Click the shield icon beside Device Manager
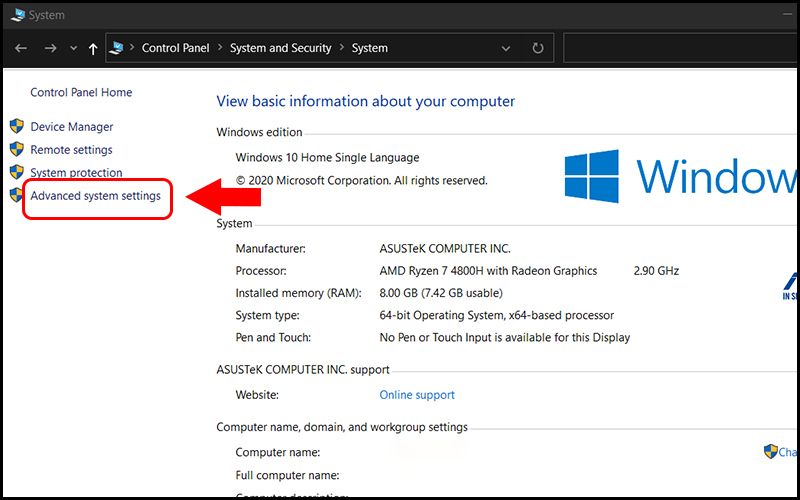This screenshot has width=800, height=500. coord(16,127)
